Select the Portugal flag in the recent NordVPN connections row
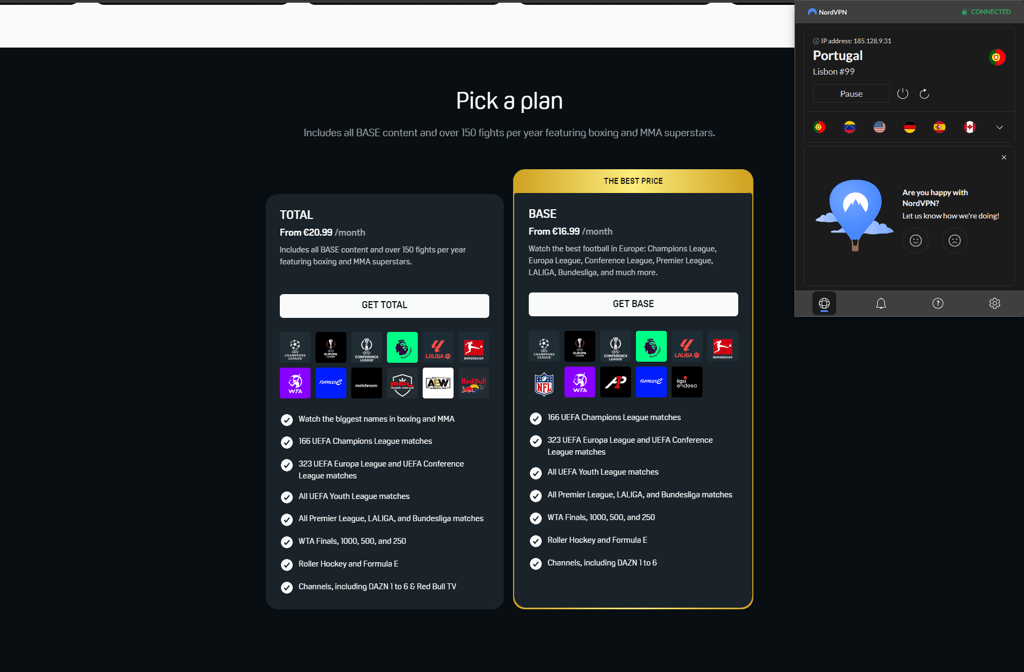The height and width of the screenshot is (672, 1024). click(820, 127)
